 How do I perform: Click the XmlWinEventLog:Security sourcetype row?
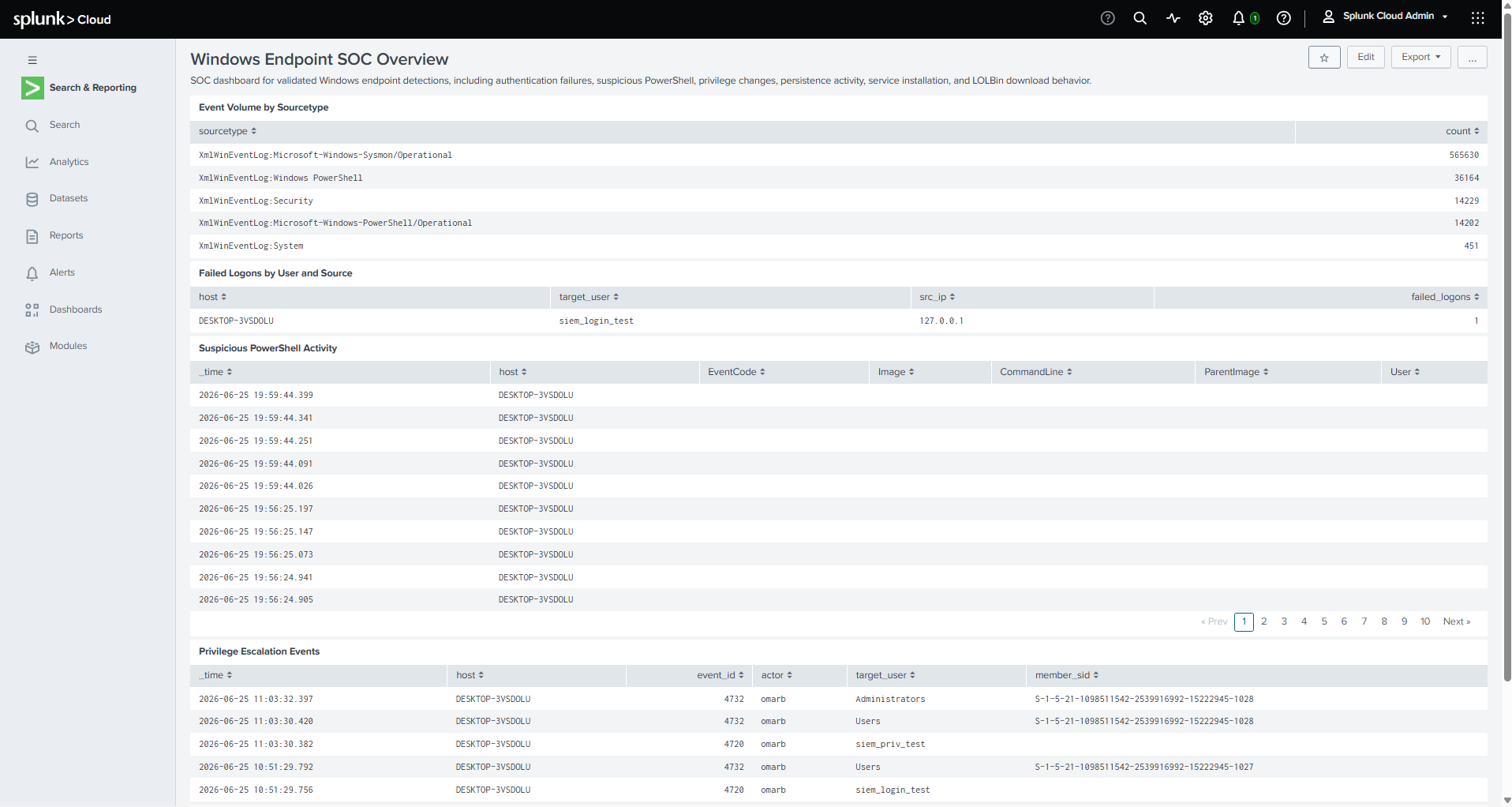[x=839, y=201]
